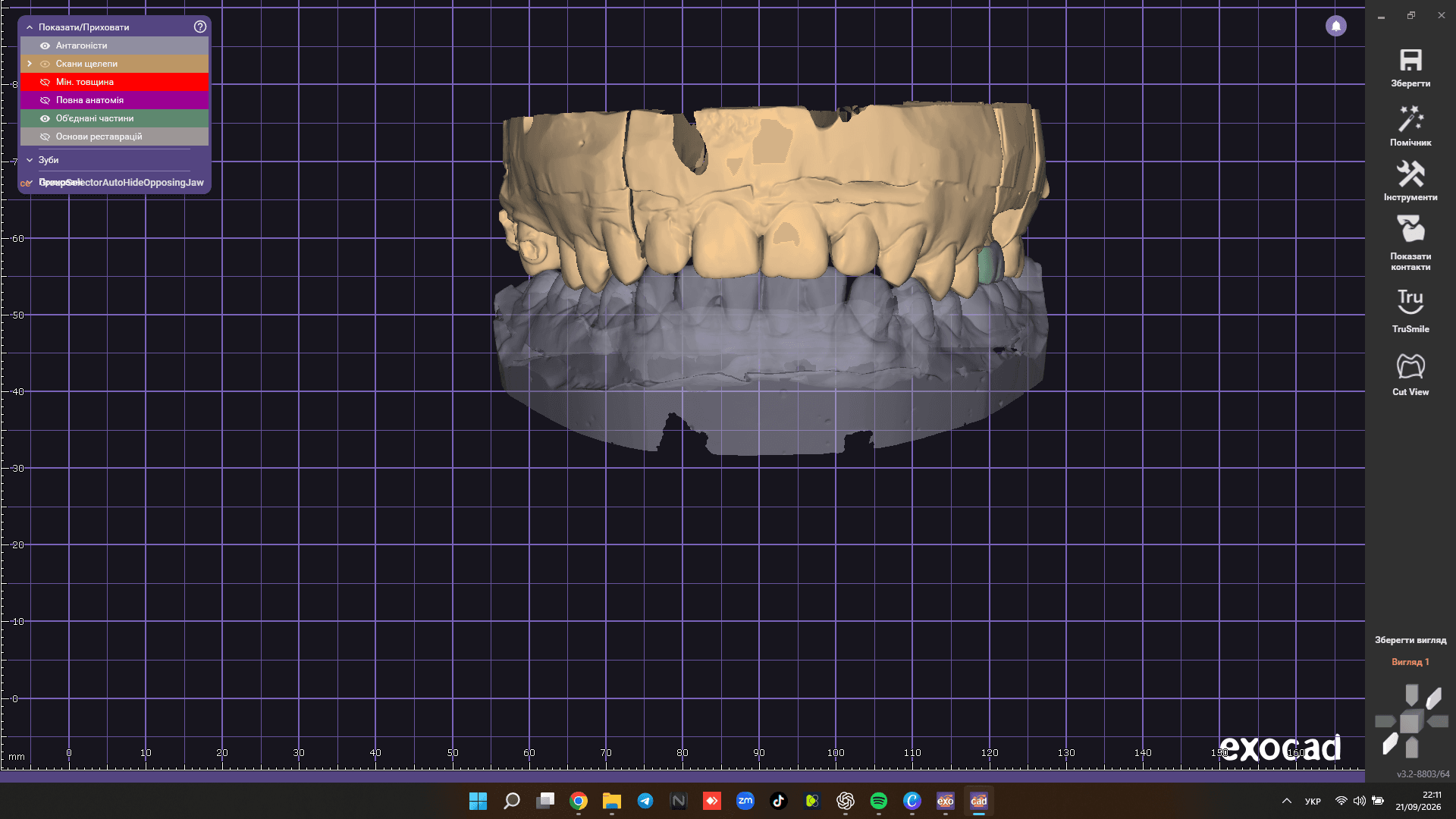This screenshot has width=1456, height=819.
Task: Show Мін. товщина layer via eye icon
Action: pos(45,82)
